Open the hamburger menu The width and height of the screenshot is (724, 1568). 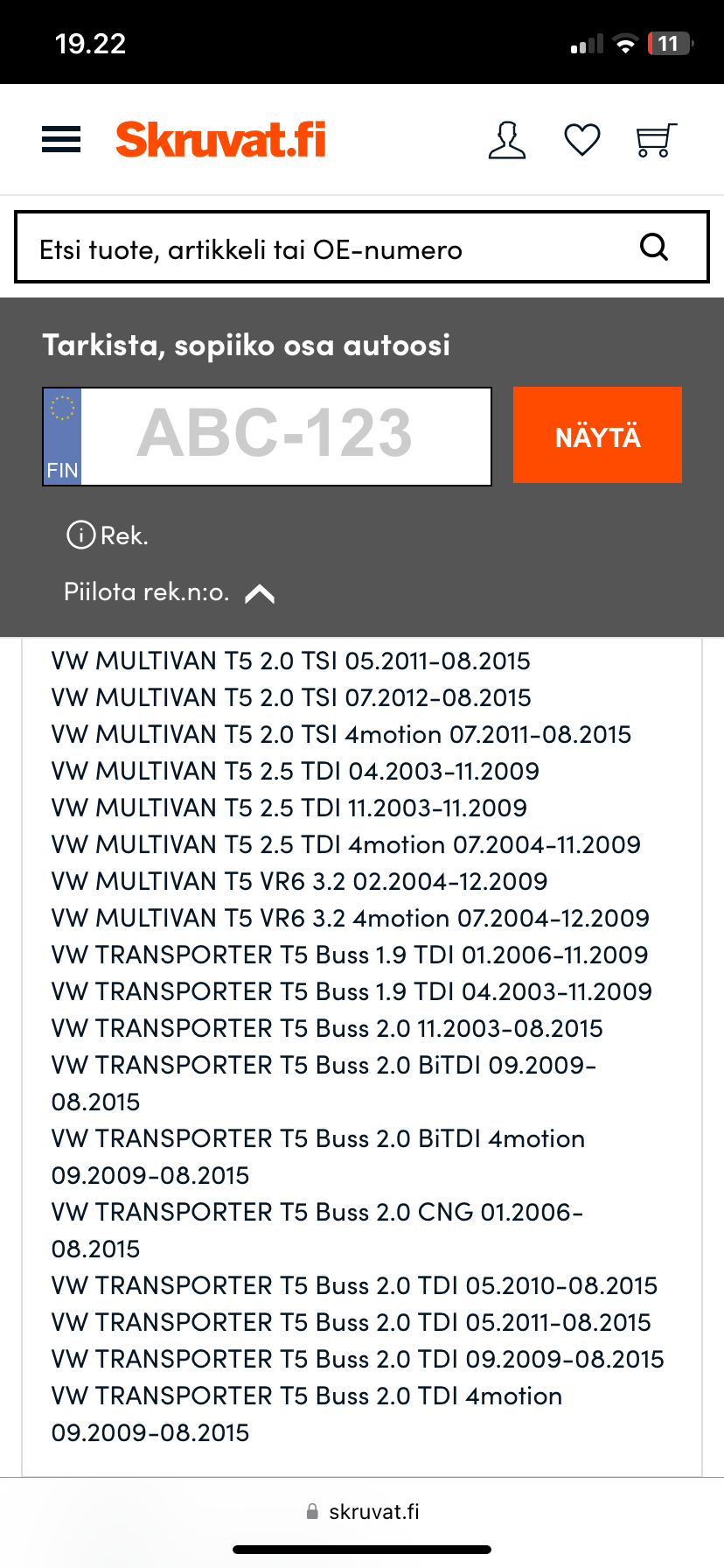pos(61,140)
